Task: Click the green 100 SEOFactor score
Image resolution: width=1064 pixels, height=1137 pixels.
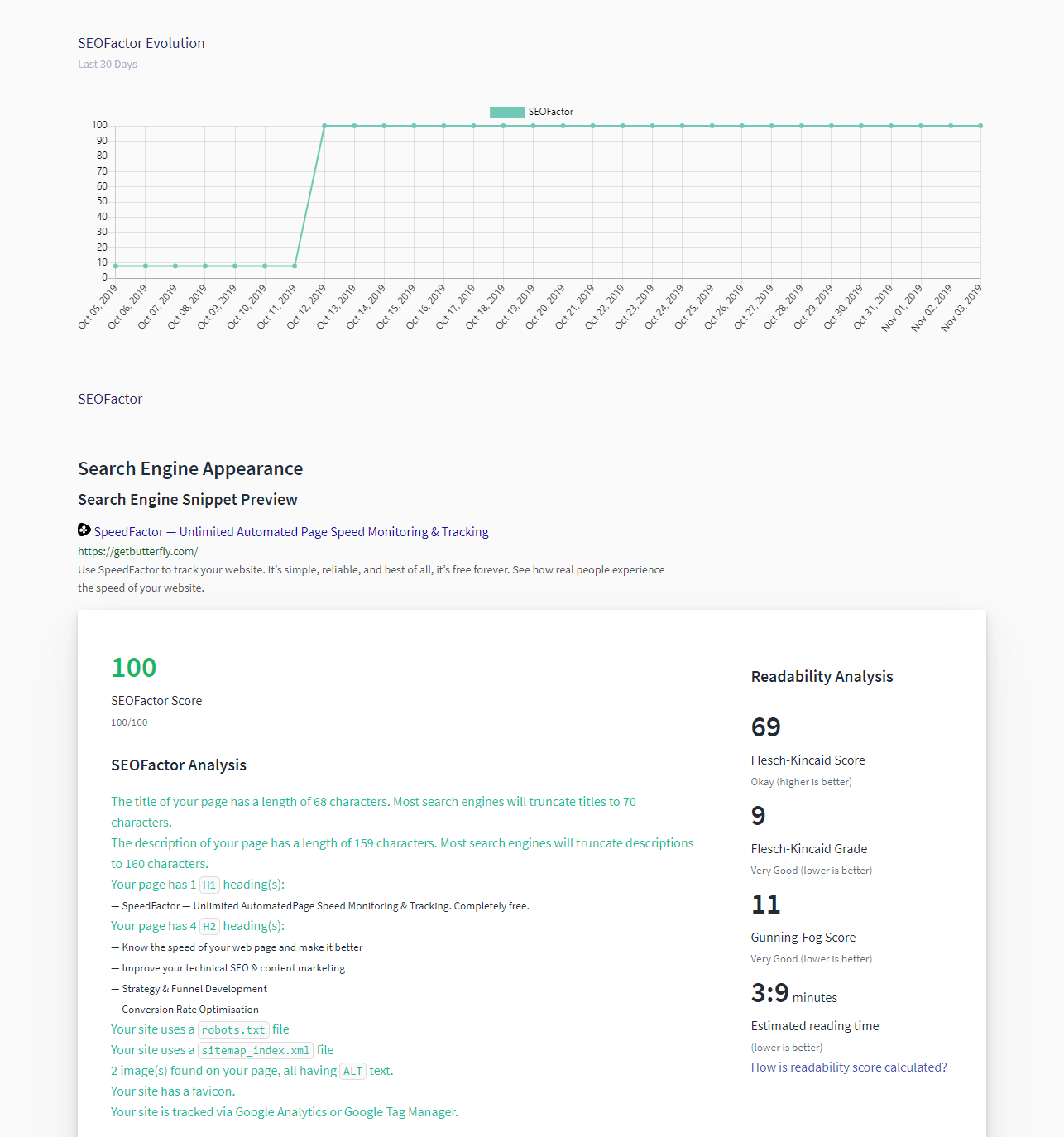Action: (x=133, y=668)
